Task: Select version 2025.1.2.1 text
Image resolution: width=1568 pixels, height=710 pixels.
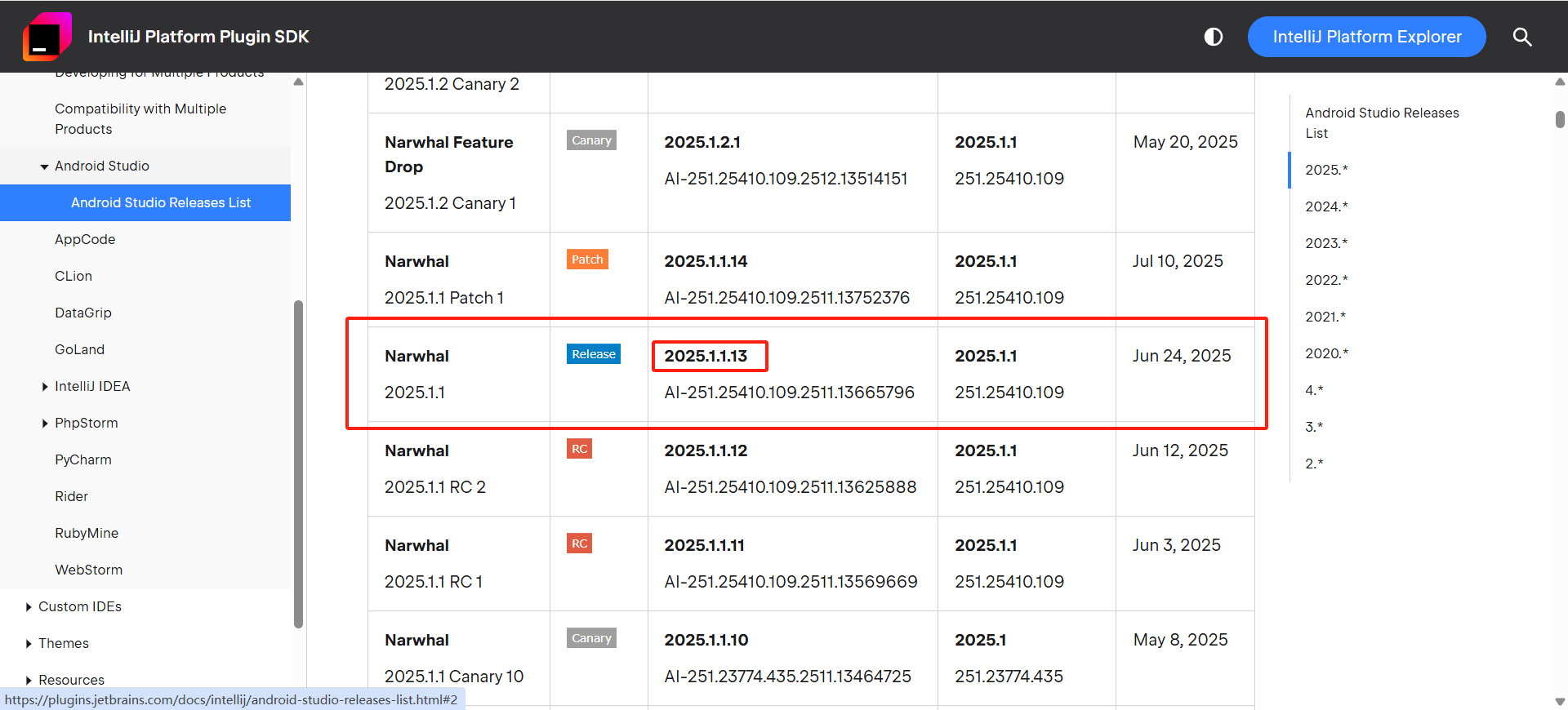Action: coord(702,142)
